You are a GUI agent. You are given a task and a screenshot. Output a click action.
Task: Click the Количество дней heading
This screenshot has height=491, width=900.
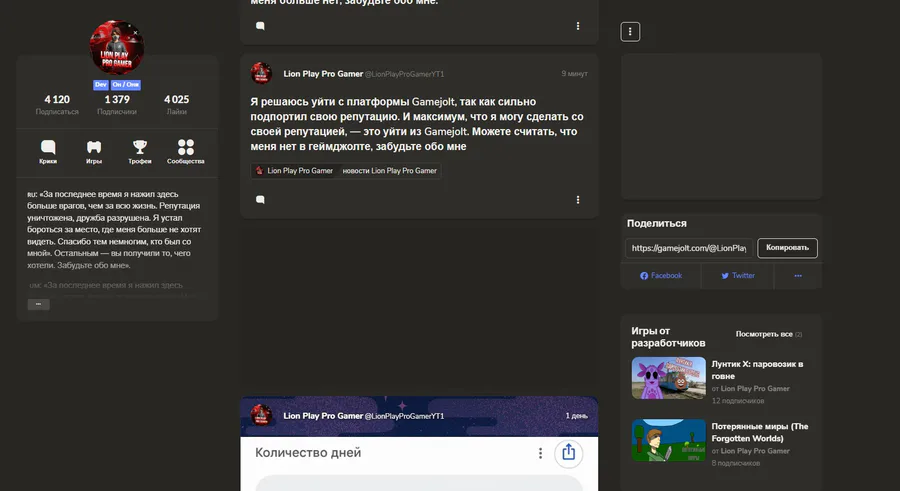(x=308, y=453)
